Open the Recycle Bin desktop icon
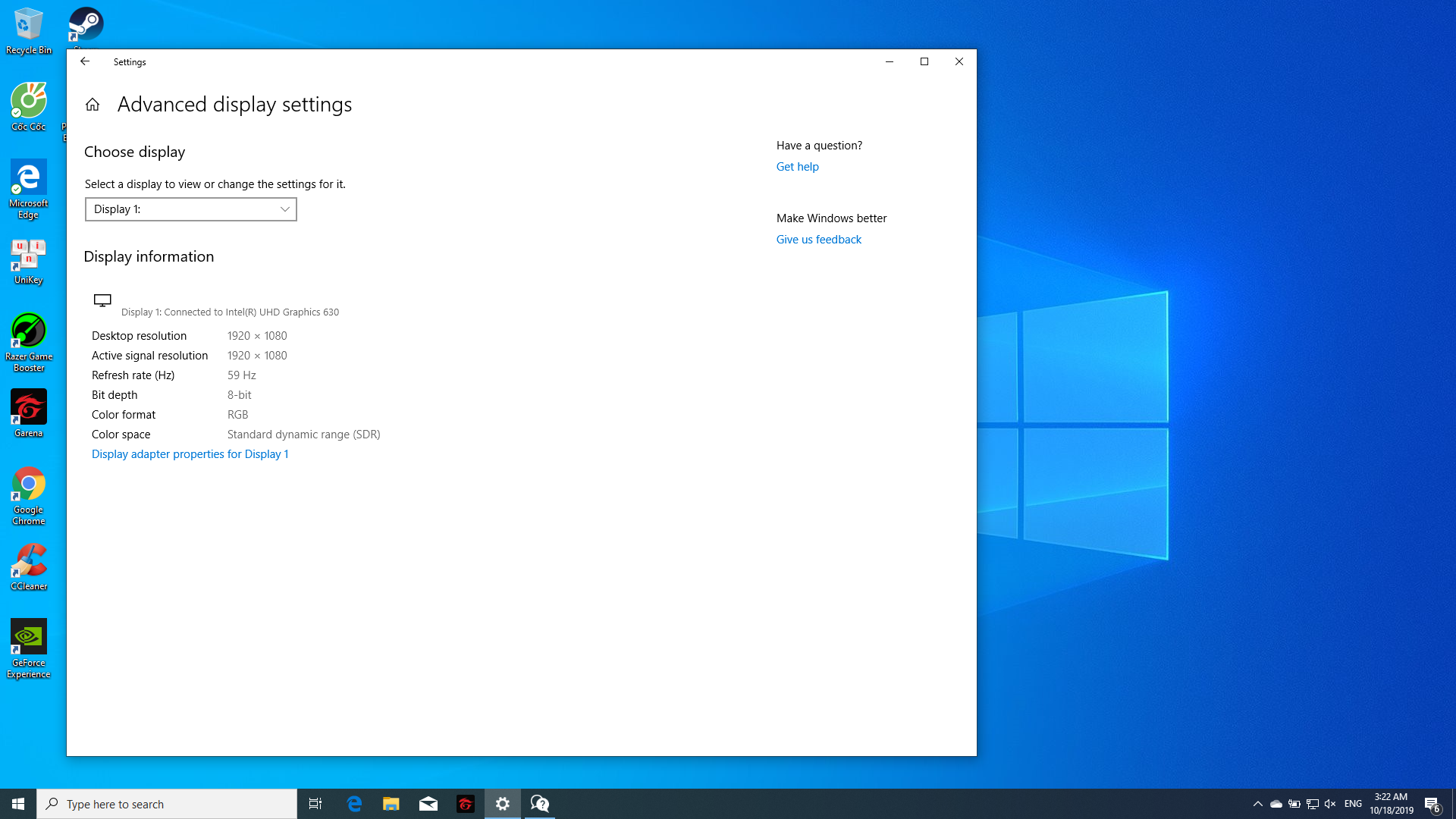The image size is (1456, 819). click(x=29, y=31)
